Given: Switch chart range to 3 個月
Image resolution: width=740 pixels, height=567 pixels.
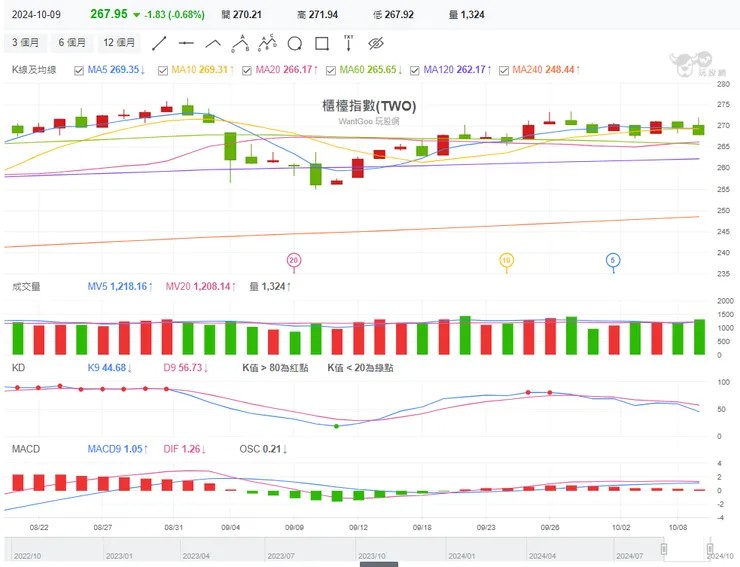Looking at the screenshot, I should pos(25,42).
